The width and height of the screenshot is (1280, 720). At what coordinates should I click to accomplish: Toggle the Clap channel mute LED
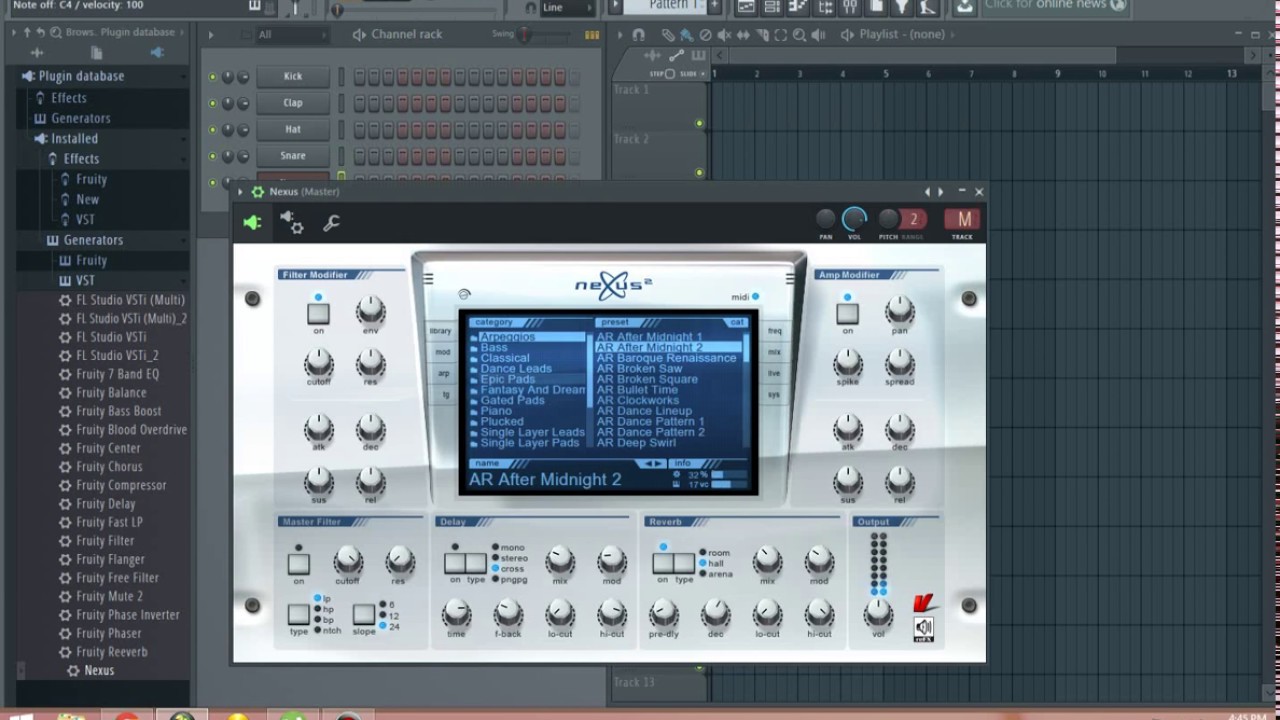tap(212, 103)
